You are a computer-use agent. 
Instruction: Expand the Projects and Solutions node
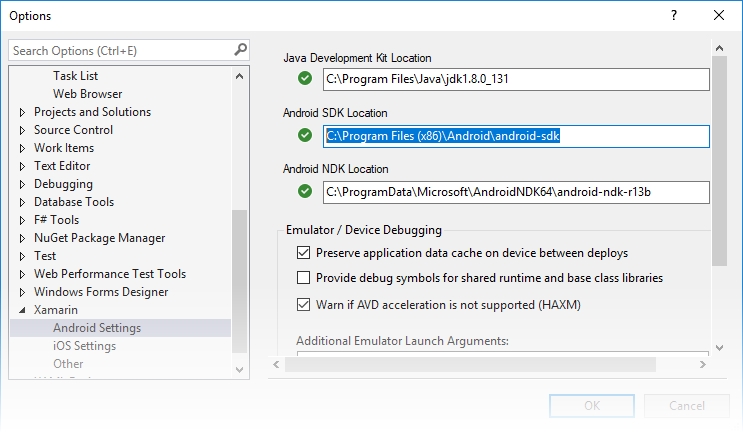(x=22, y=112)
